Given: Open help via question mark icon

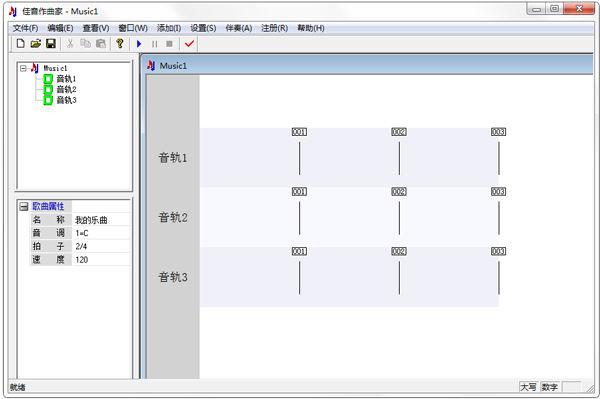Looking at the screenshot, I should coord(120,44).
